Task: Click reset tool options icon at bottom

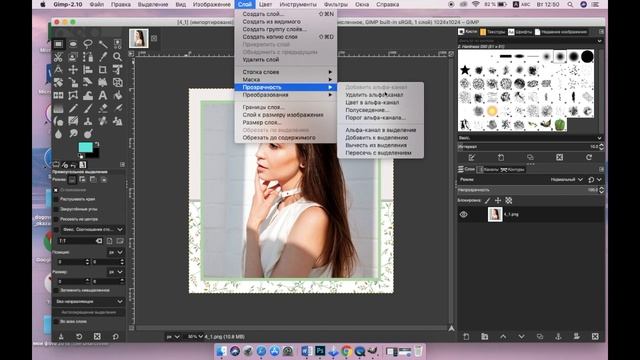Action: pyautogui.click(x=116, y=337)
